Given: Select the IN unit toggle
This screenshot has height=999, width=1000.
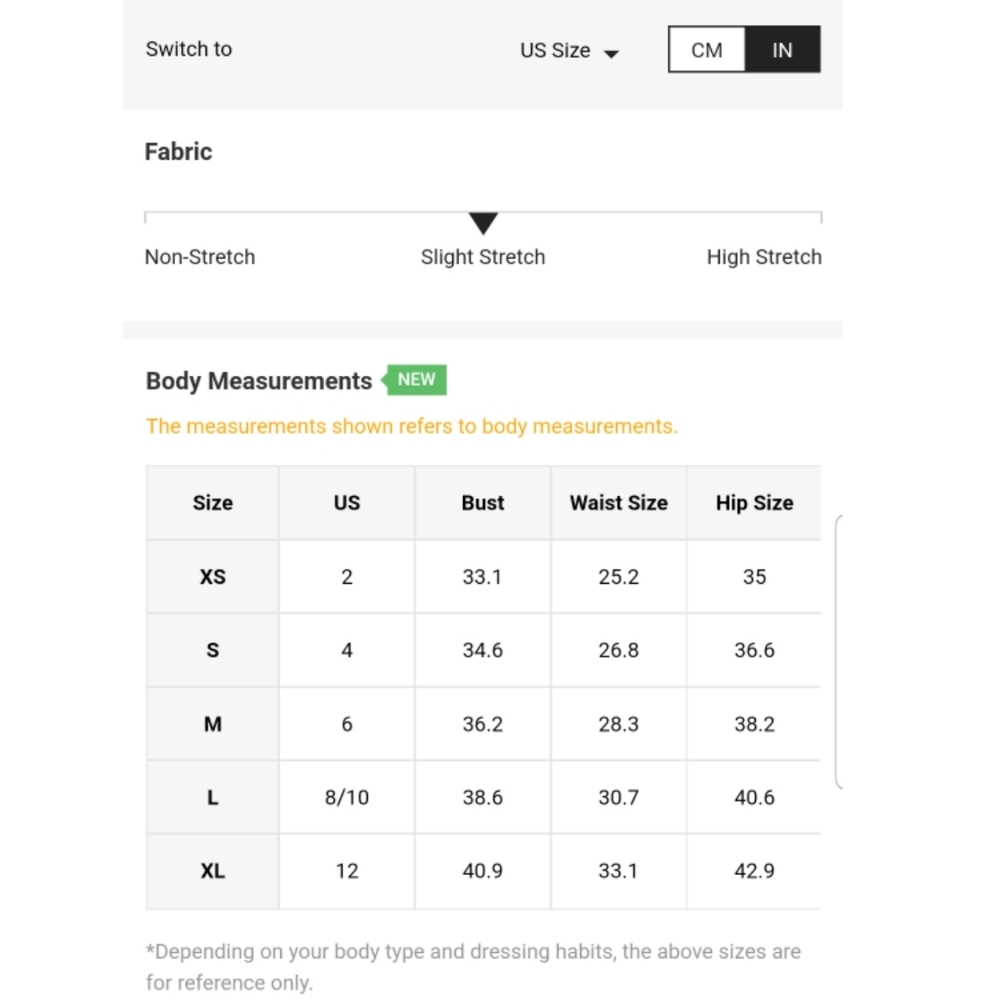Looking at the screenshot, I should [783, 50].
